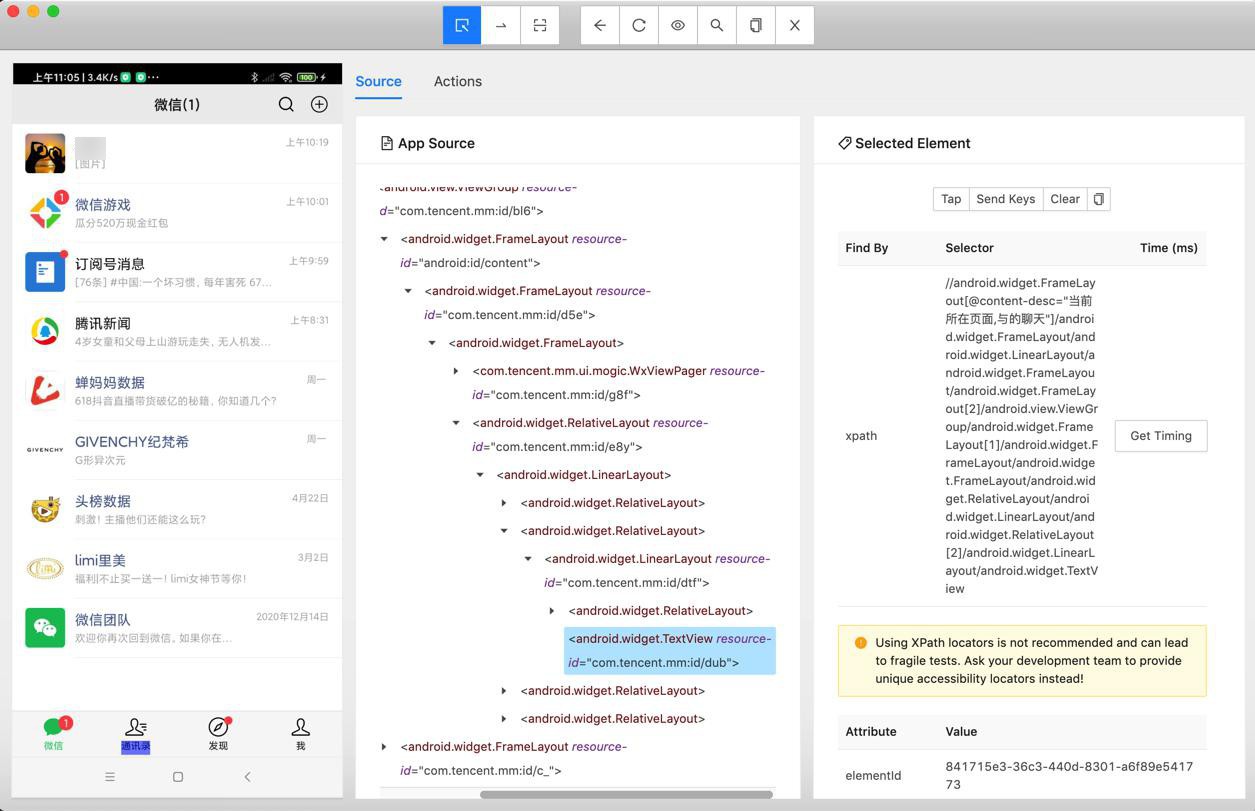Expand the last RelativeLayout tree node
Screen dimensions: 1255x811
(x=504, y=719)
